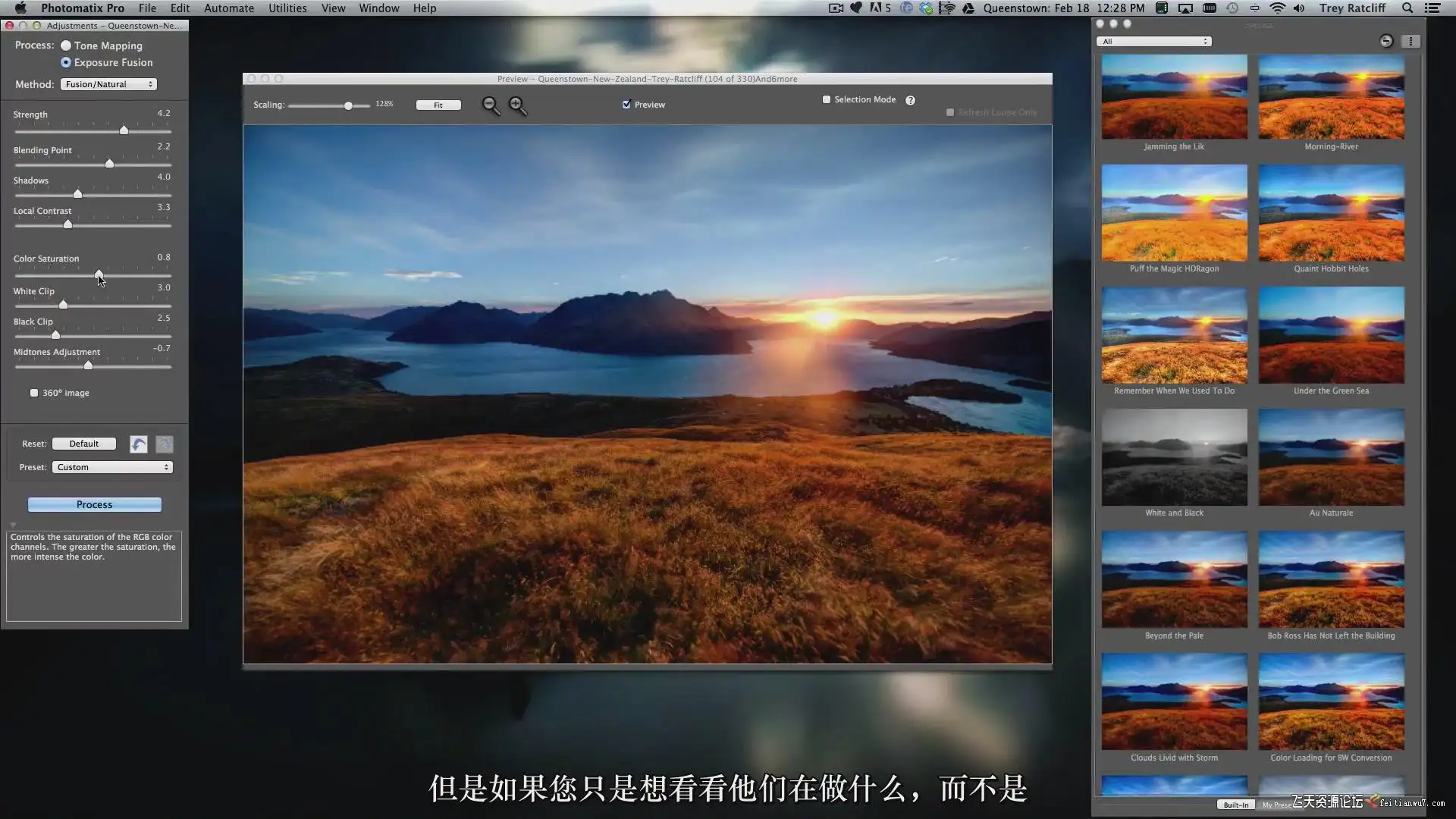This screenshot has height=819, width=1456.
Task: Open the Method Fusion/Natural dropdown
Action: pyautogui.click(x=108, y=84)
